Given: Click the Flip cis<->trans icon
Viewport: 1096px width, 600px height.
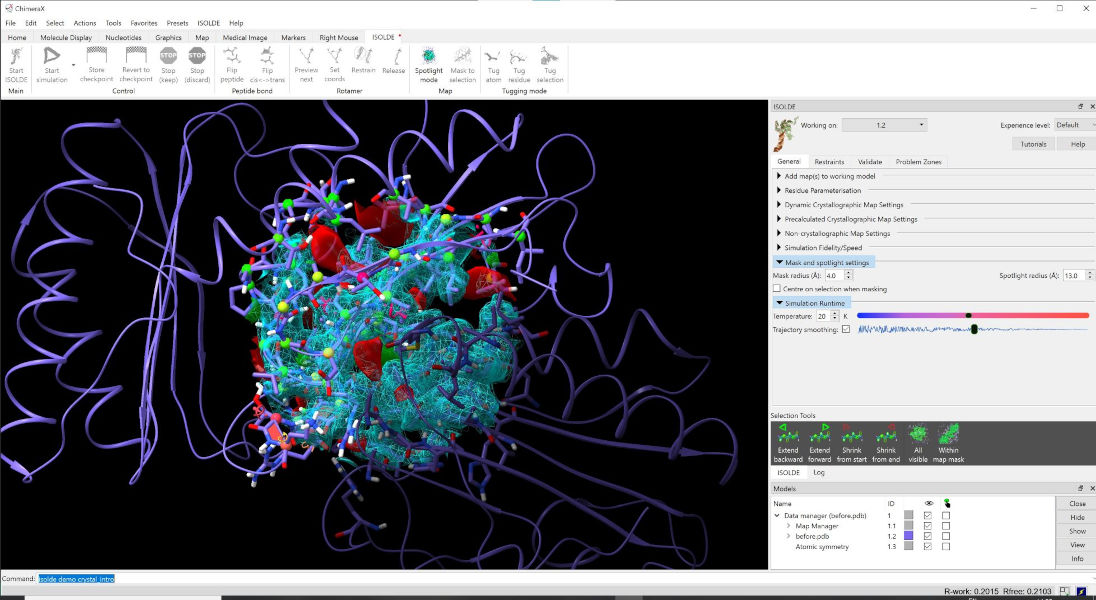Looking at the screenshot, I should point(267,56).
